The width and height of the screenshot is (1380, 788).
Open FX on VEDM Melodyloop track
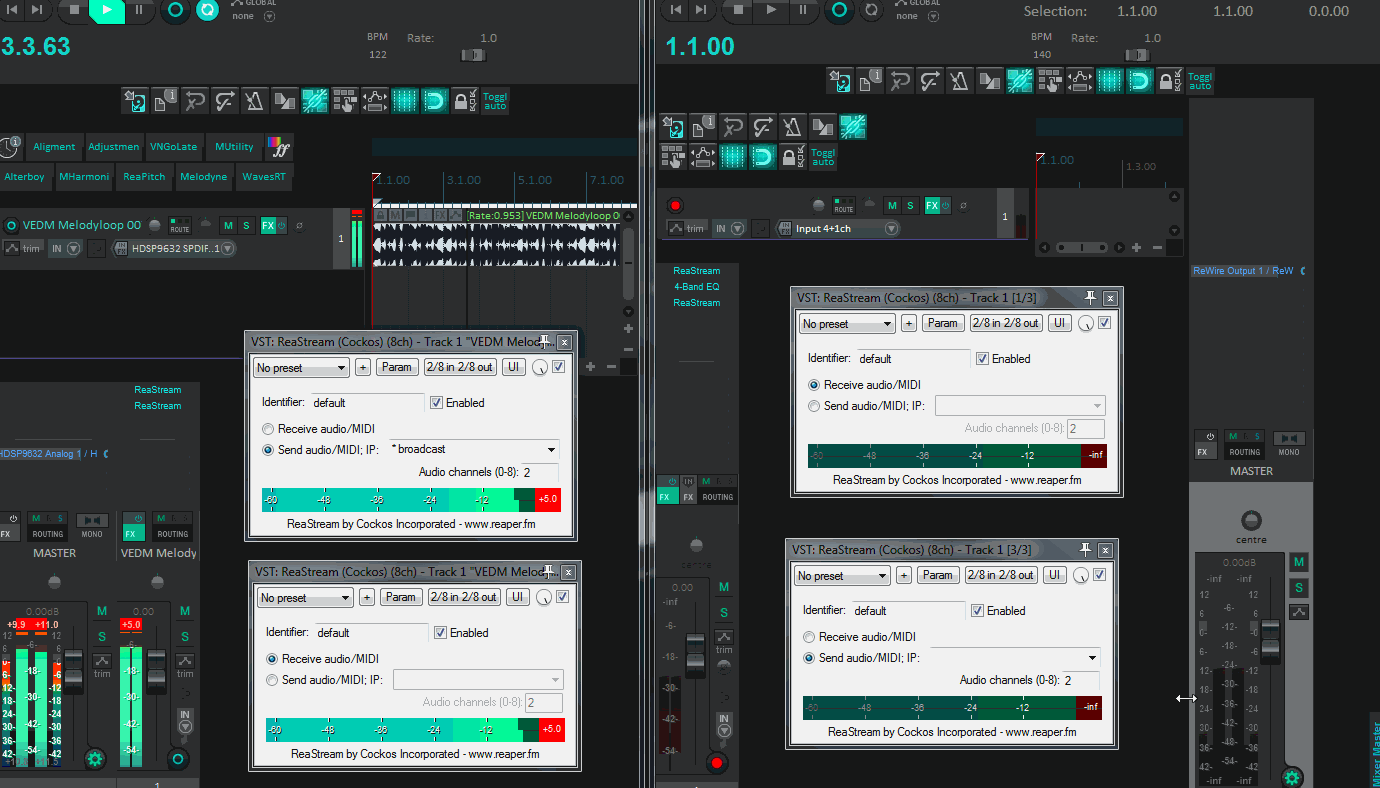pyautogui.click(x=268, y=226)
